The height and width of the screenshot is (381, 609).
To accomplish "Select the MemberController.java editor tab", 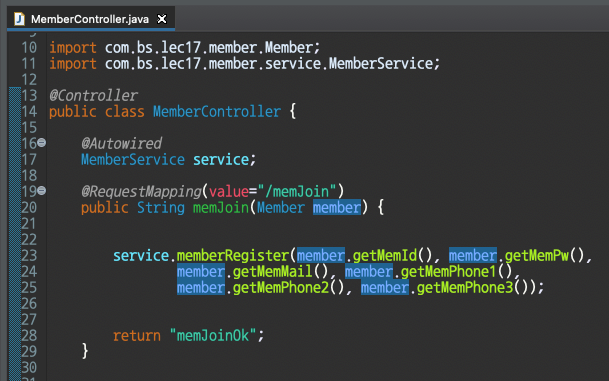I will tap(91, 19).
